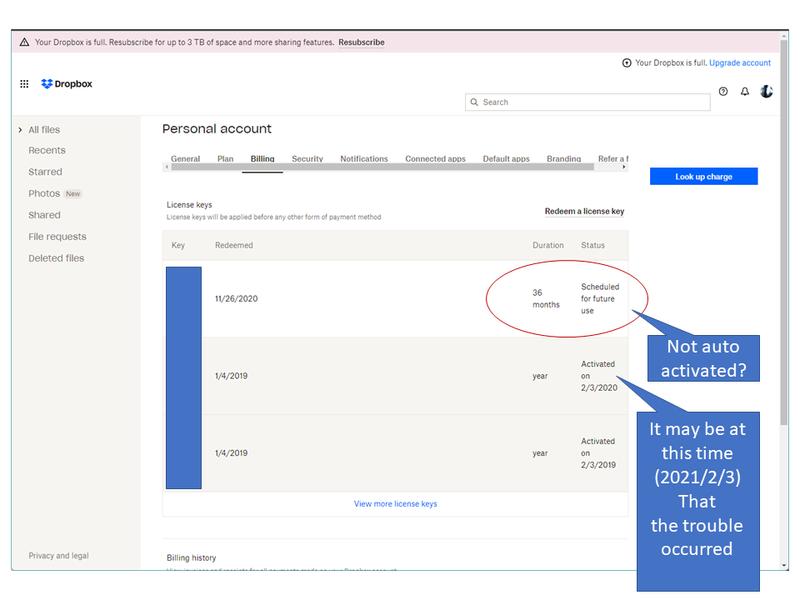Open the help question mark icon
The height and width of the screenshot is (600, 800).
click(723, 92)
